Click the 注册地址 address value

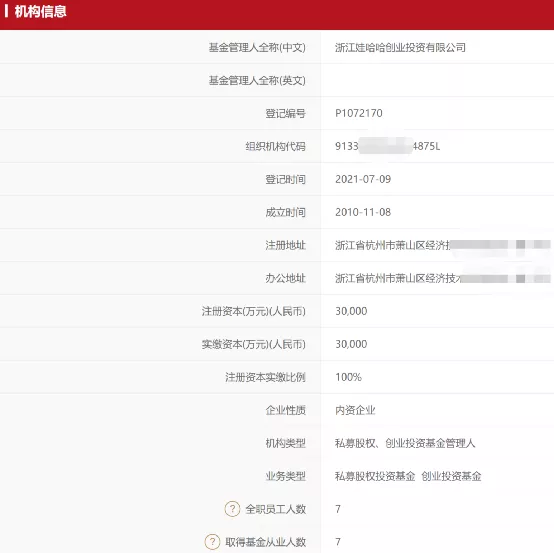pos(443,245)
